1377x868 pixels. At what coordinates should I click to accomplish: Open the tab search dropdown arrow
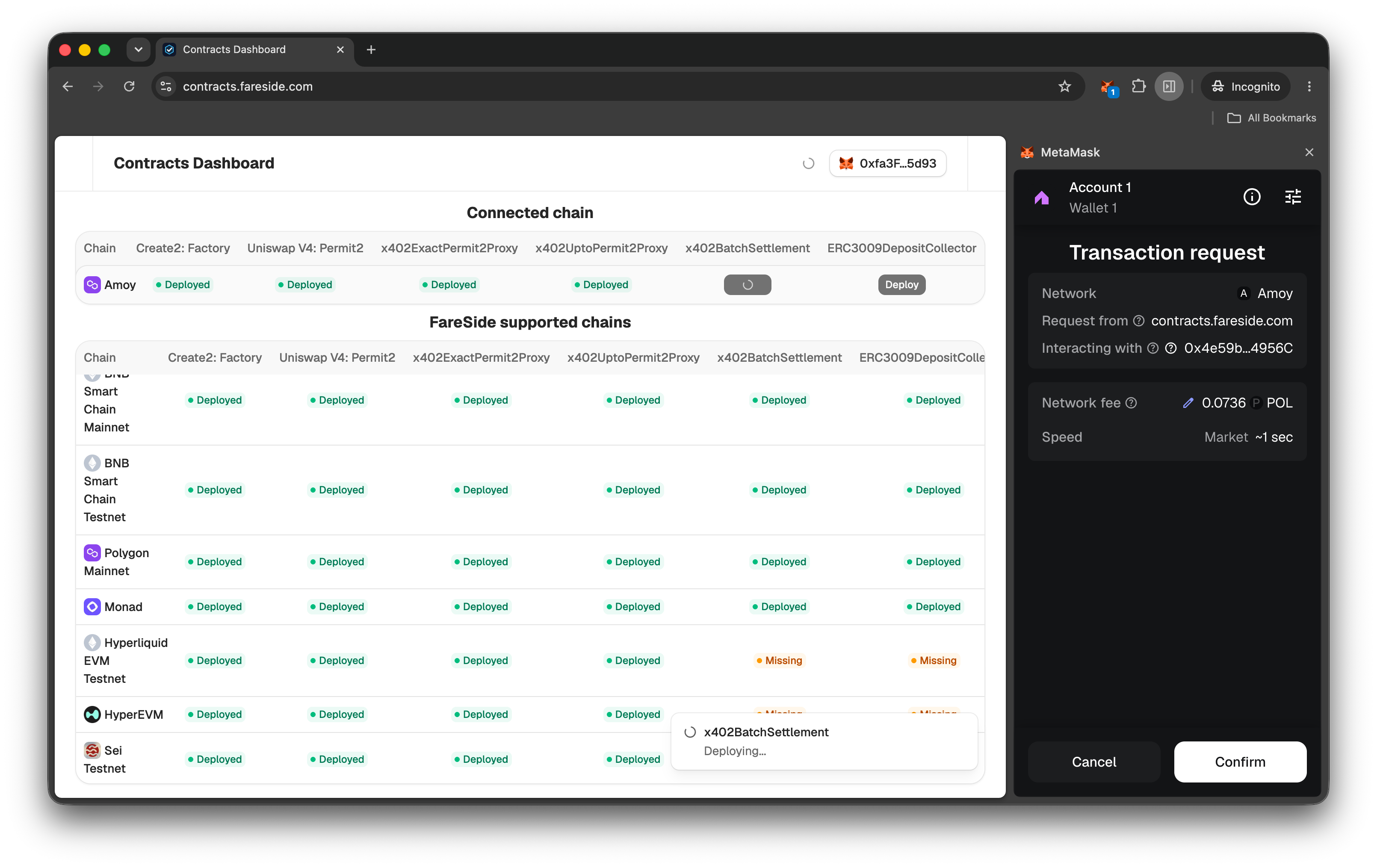click(139, 50)
